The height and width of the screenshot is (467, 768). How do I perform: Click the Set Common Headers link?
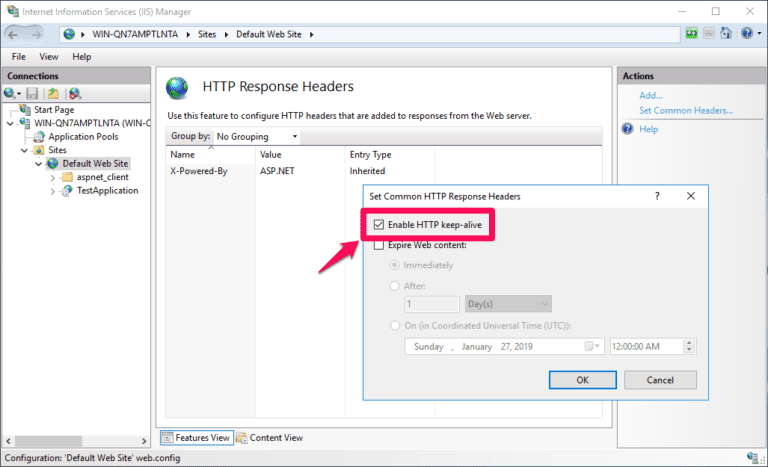tap(686, 110)
